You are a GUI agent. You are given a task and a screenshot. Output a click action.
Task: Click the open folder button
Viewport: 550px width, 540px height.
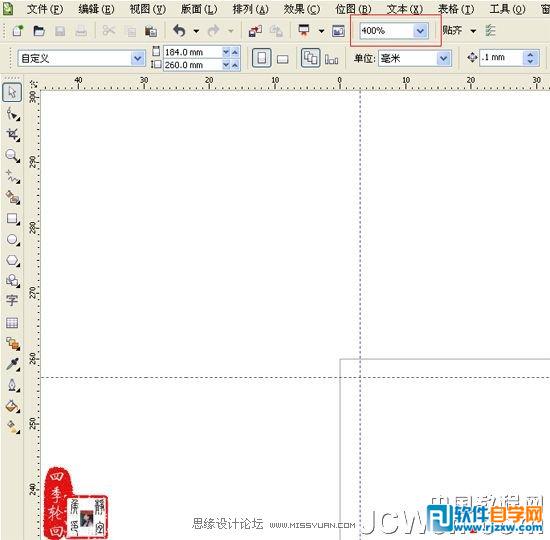(39, 31)
